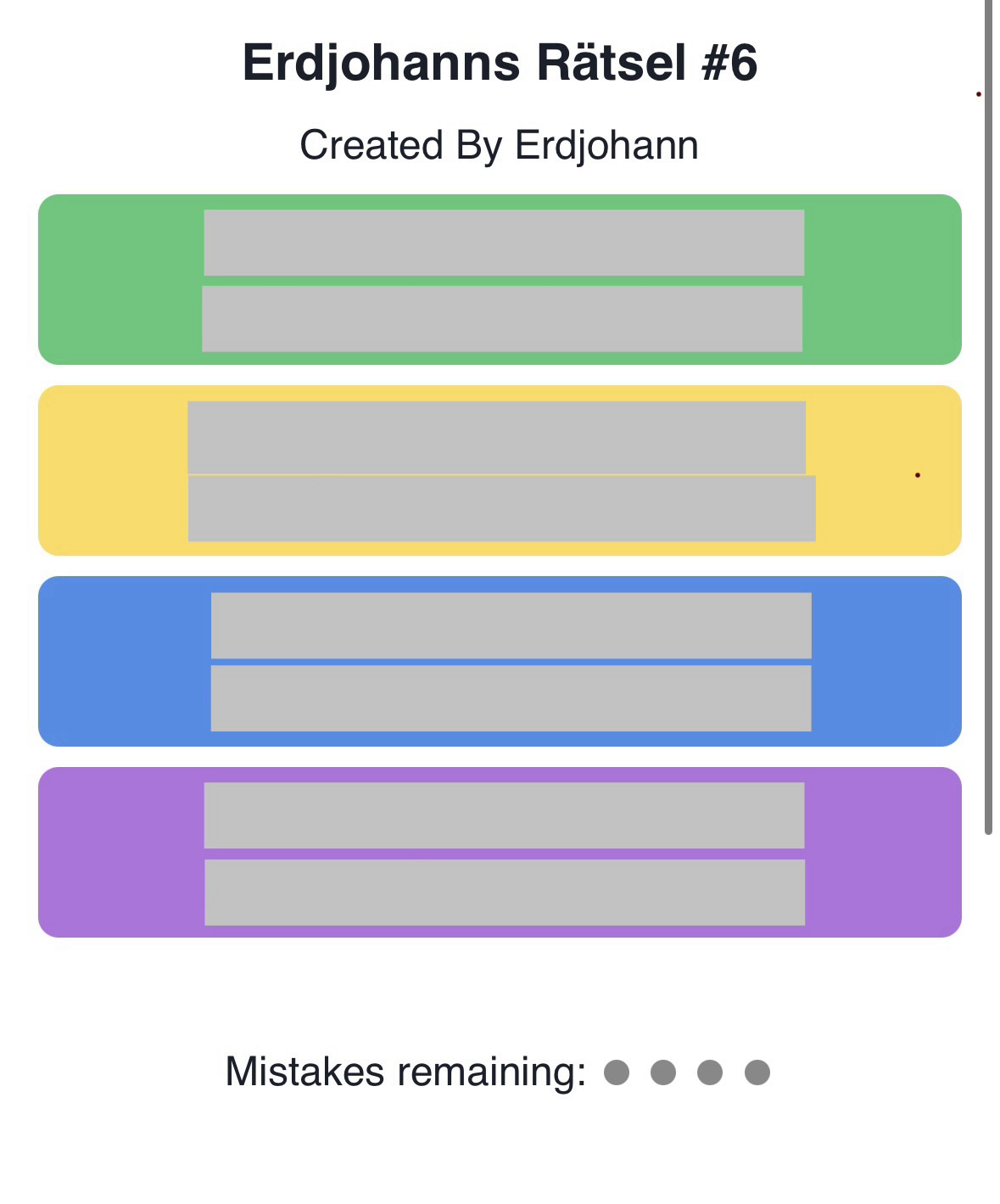Click the "Created By Erdjohann" text

499,145
